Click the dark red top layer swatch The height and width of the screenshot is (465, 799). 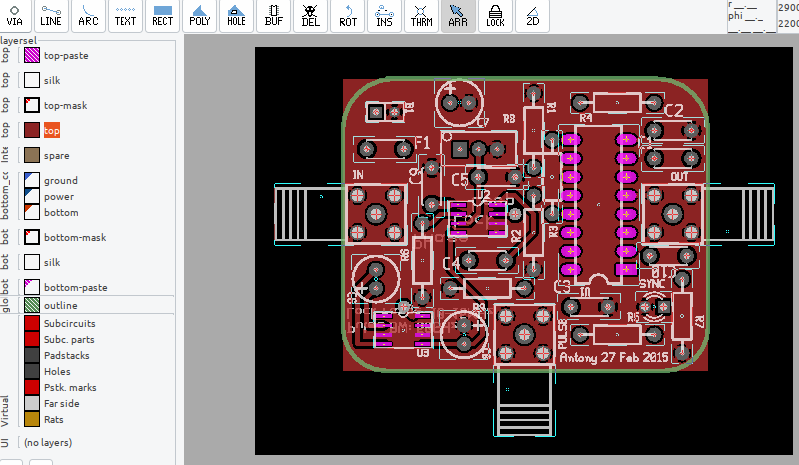click(x=32, y=130)
